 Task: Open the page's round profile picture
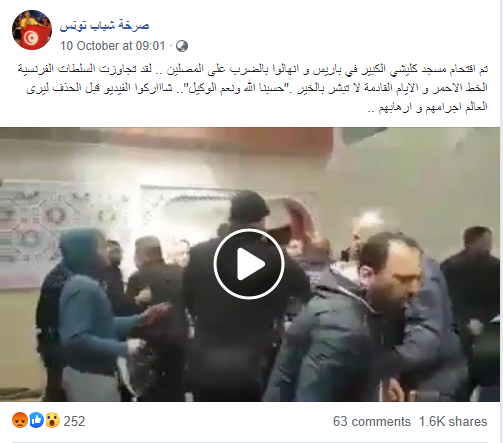(32, 30)
